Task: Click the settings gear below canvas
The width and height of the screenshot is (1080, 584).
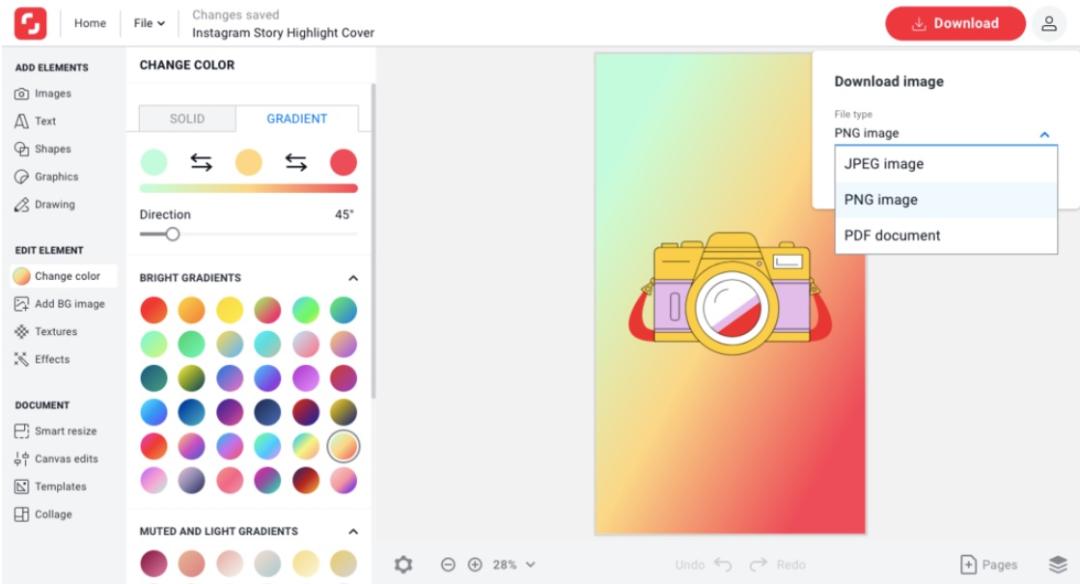Action: (x=404, y=565)
